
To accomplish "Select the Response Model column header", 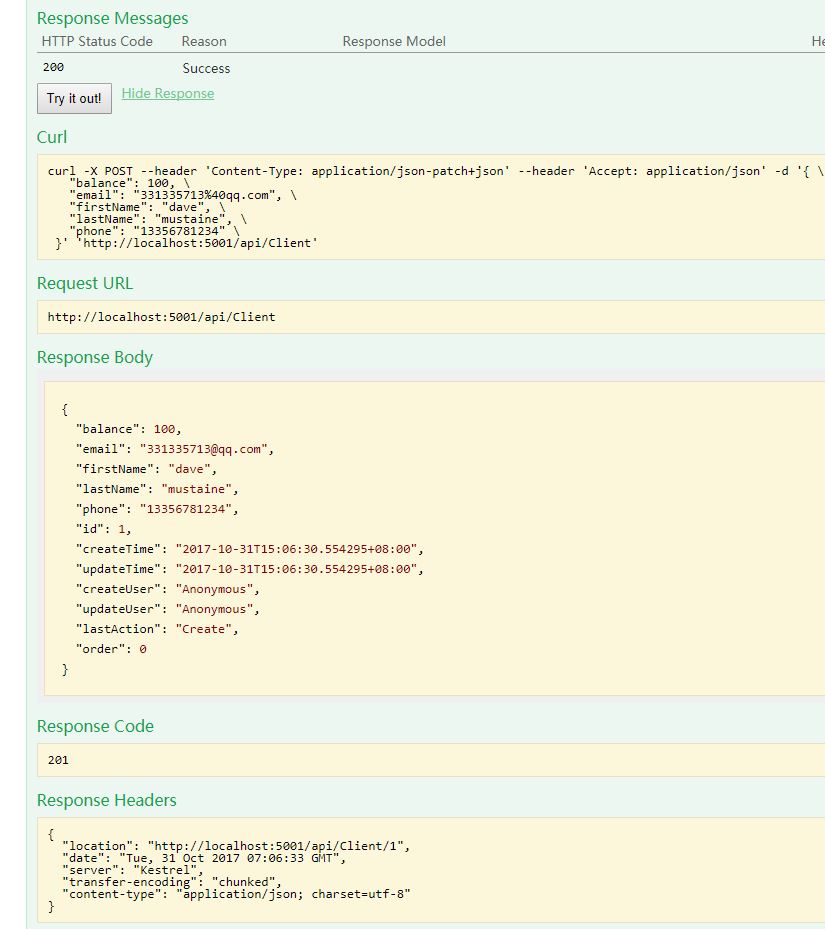I will coord(394,41).
